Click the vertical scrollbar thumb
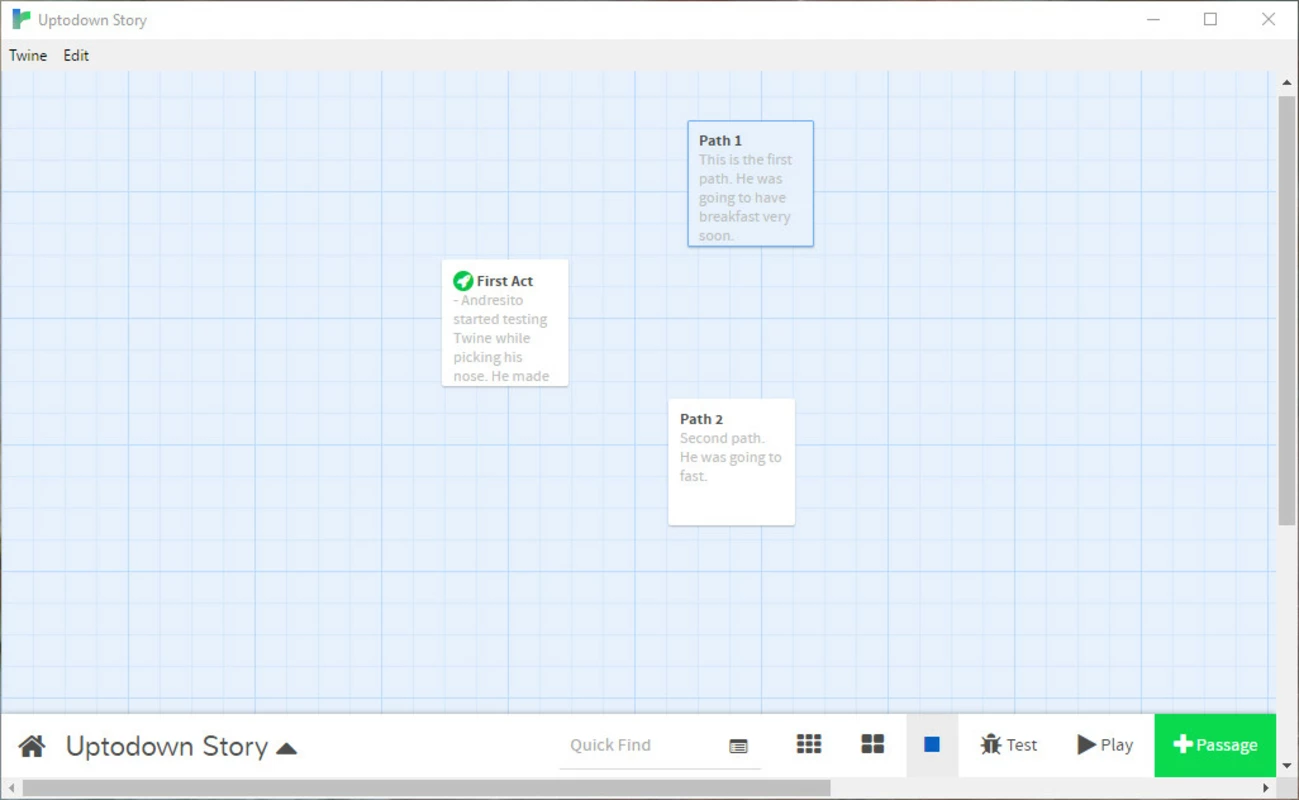1299x800 pixels. coord(1286,310)
